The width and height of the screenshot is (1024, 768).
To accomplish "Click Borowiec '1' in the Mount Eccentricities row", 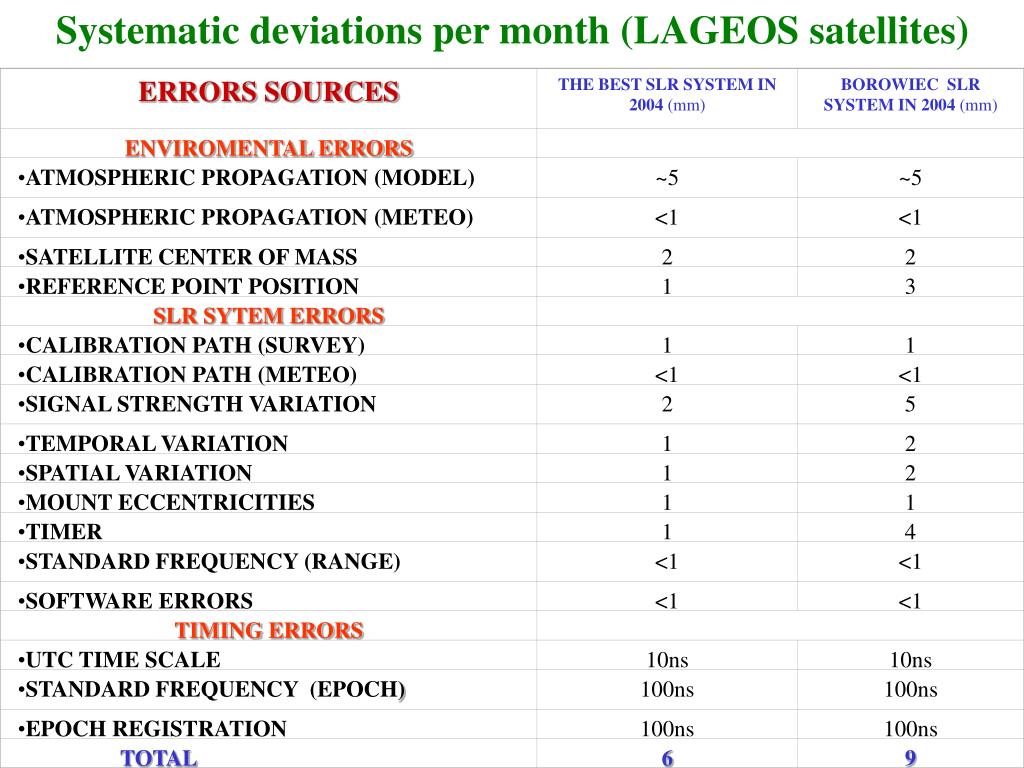I will pyautogui.click(x=910, y=503).
